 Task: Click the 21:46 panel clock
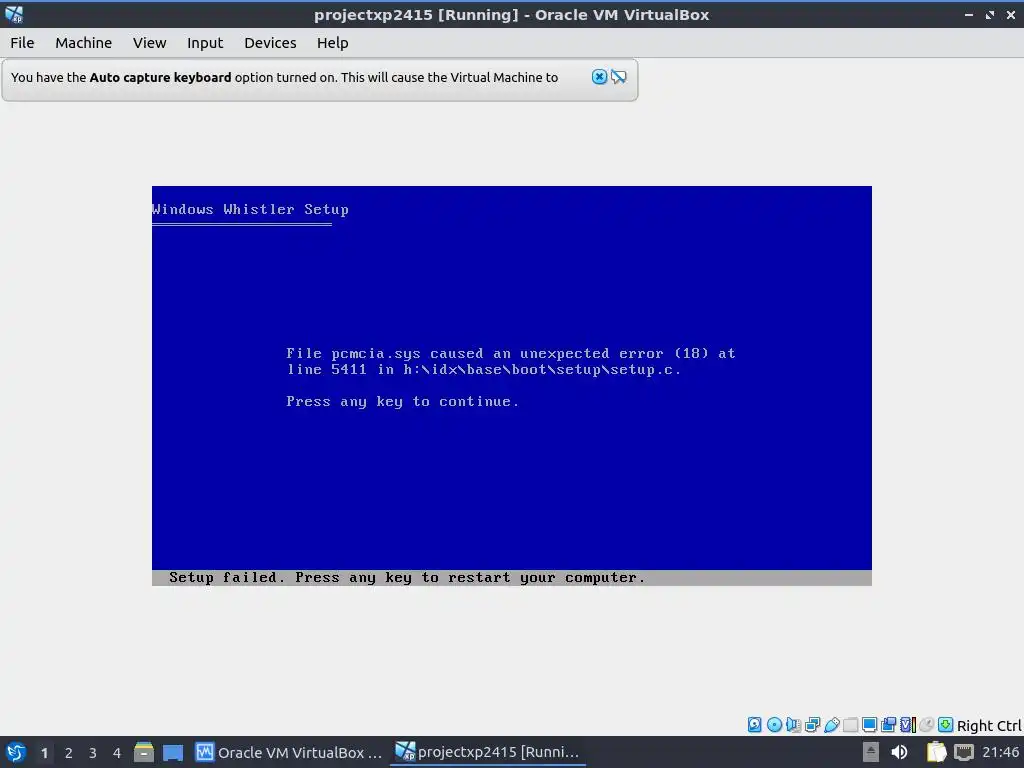click(x=1000, y=752)
